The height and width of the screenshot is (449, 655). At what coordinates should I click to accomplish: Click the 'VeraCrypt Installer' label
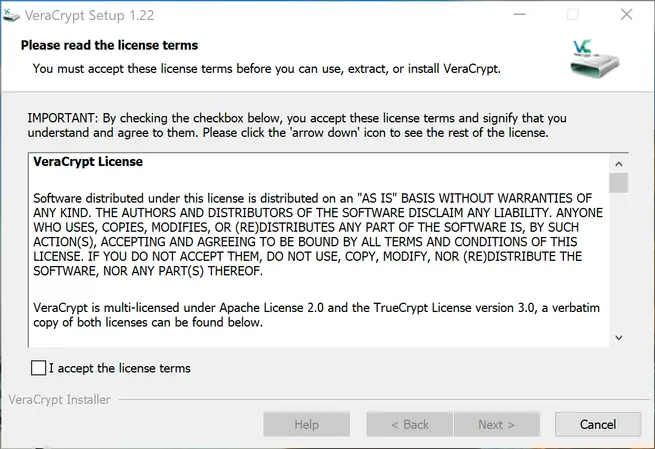(59, 400)
